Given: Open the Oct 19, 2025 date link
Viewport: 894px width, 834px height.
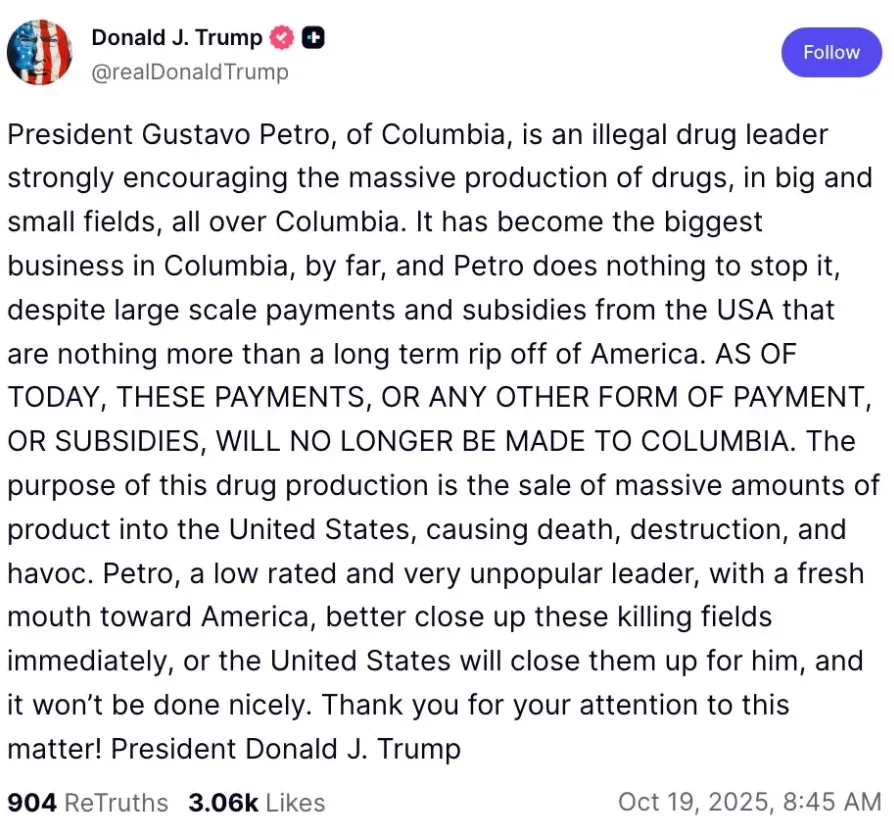Looking at the screenshot, I should tap(696, 802).
